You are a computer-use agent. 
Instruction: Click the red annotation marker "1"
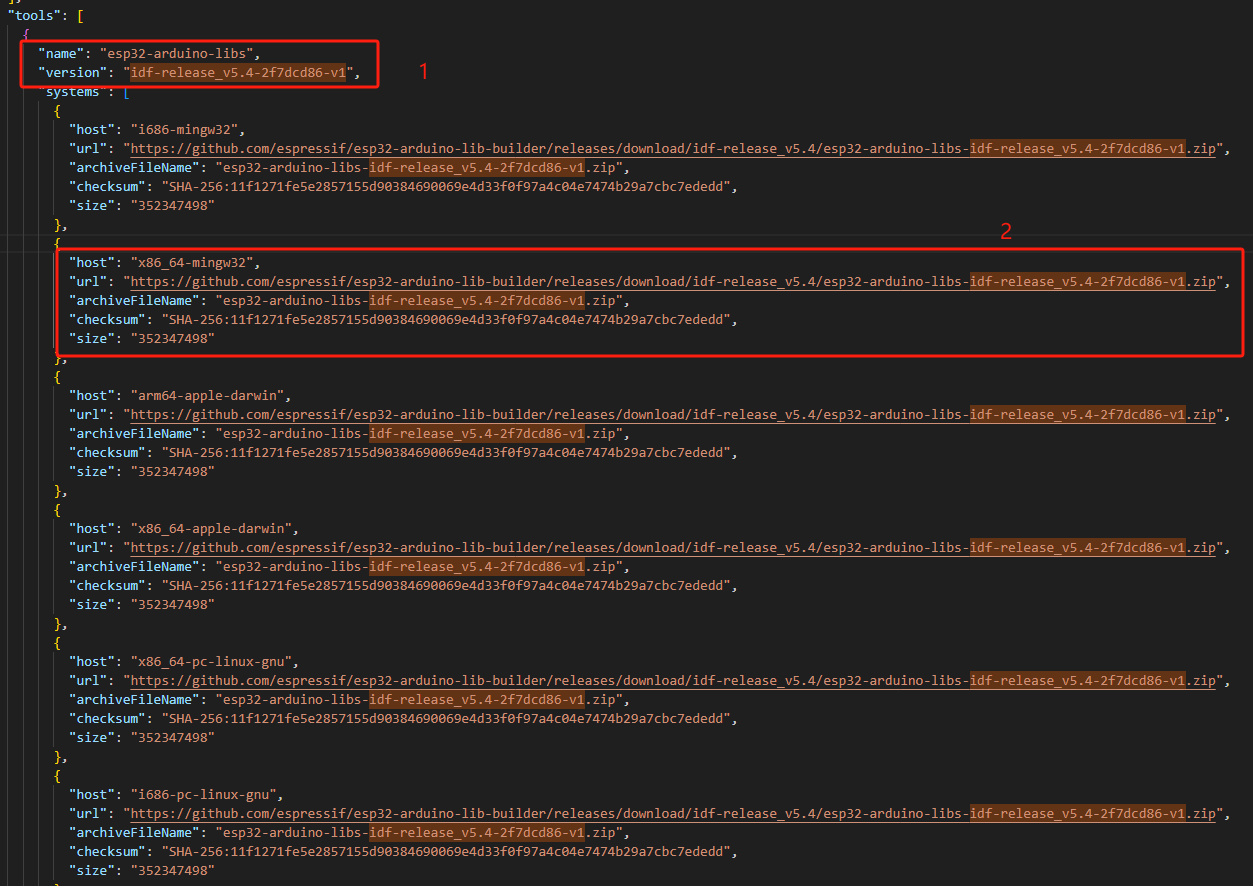tap(424, 71)
